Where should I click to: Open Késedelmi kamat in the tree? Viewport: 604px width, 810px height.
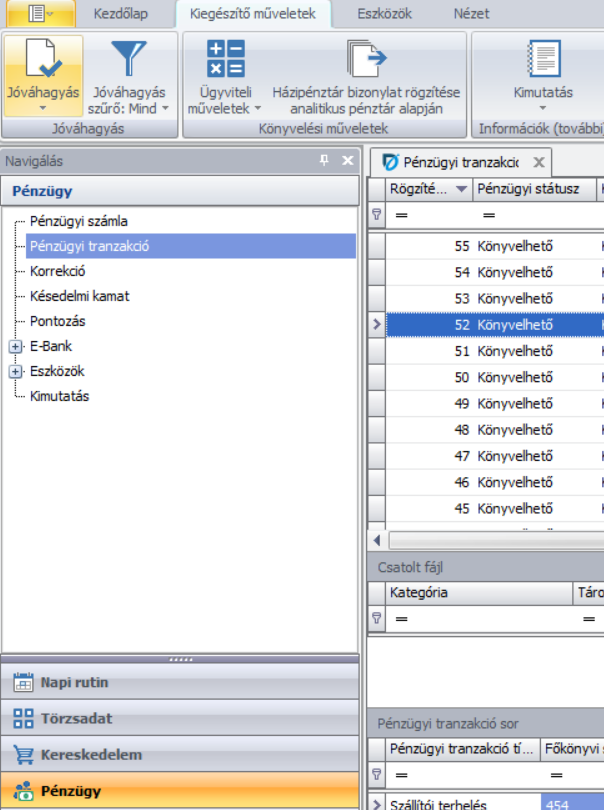click(79, 296)
